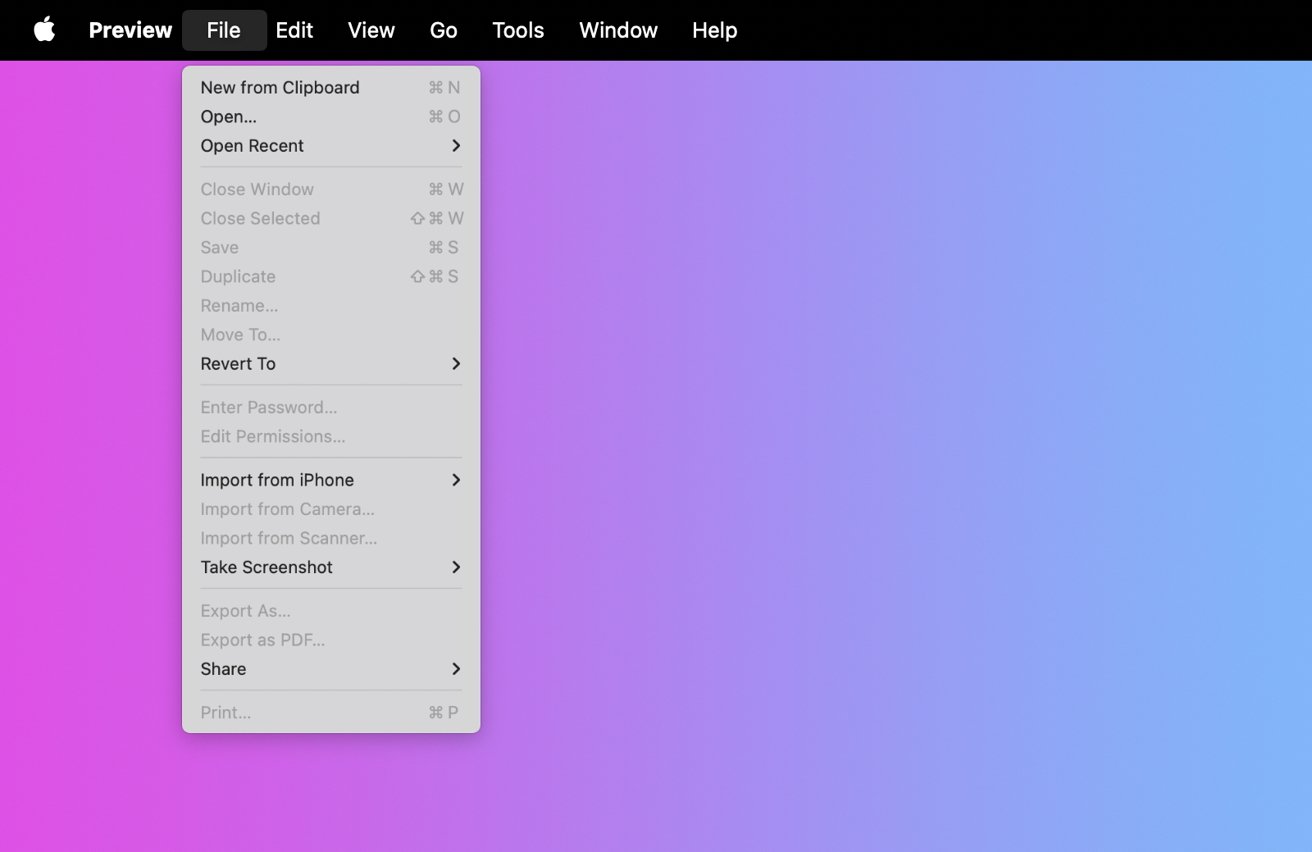This screenshot has width=1312, height=852.
Task: Click the Export as PDF… item
Action: point(331,640)
